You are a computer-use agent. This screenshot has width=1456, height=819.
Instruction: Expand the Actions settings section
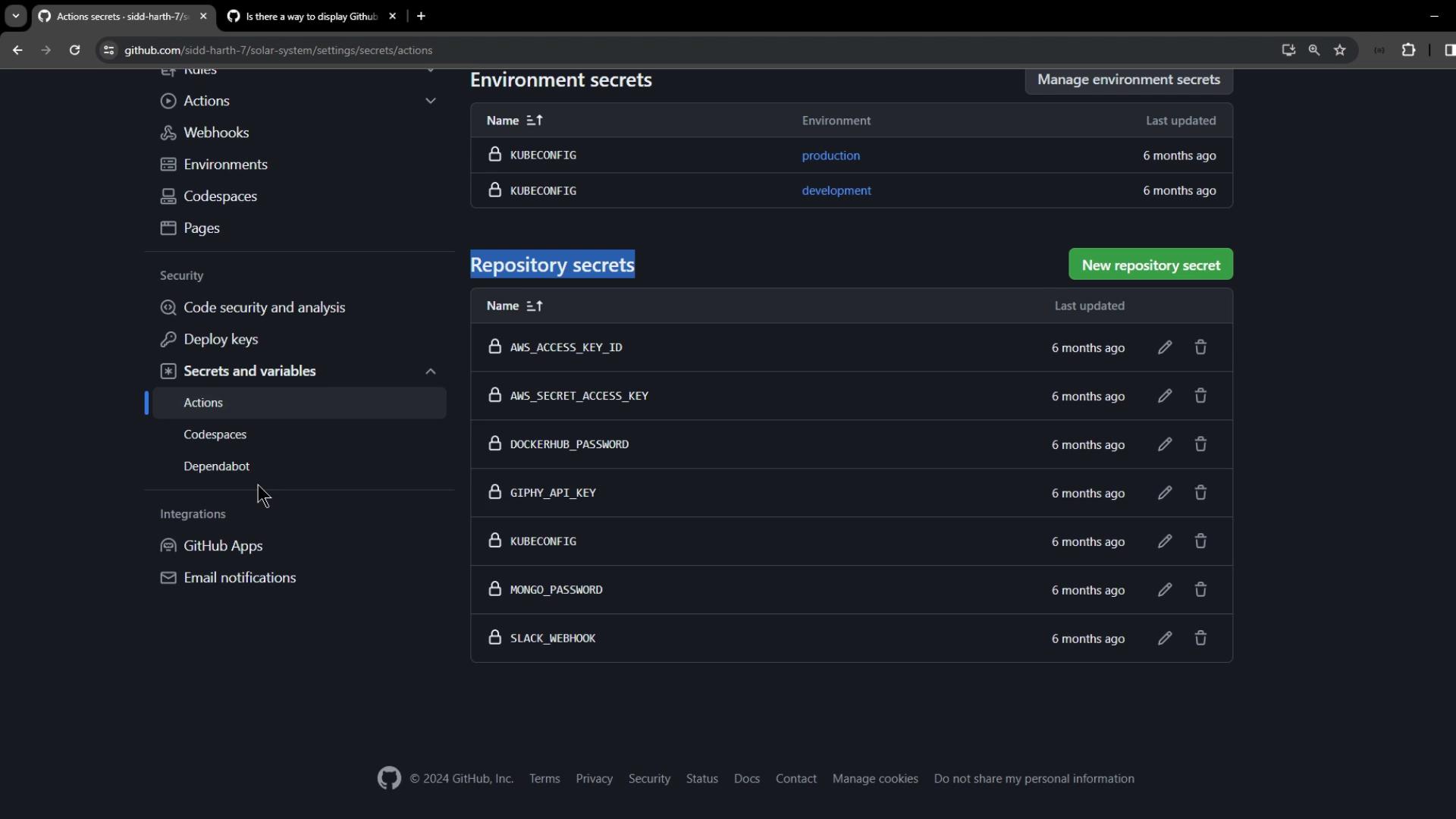pyautogui.click(x=430, y=101)
